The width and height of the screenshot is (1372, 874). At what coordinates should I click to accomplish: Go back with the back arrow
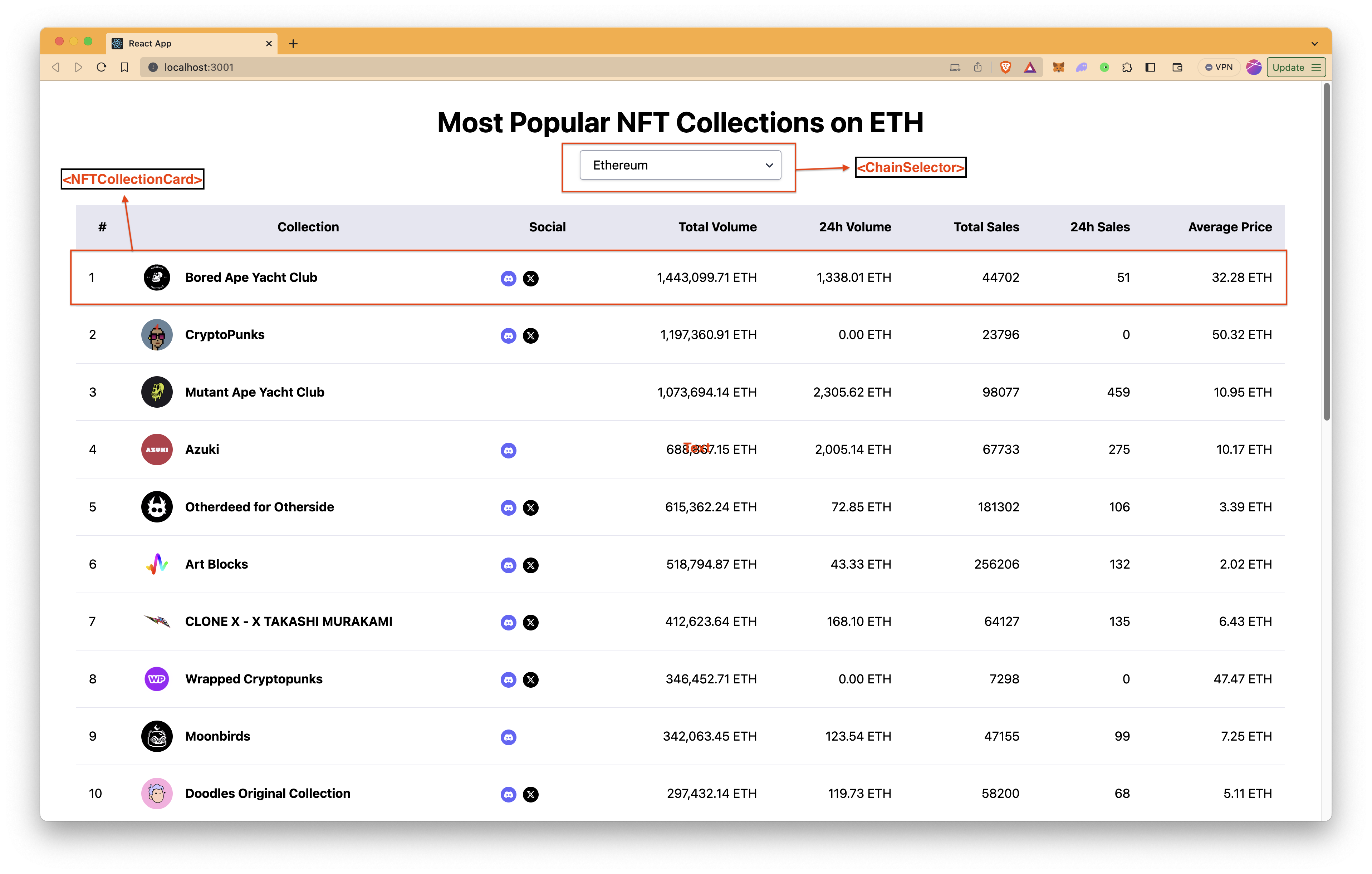pos(55,67)
